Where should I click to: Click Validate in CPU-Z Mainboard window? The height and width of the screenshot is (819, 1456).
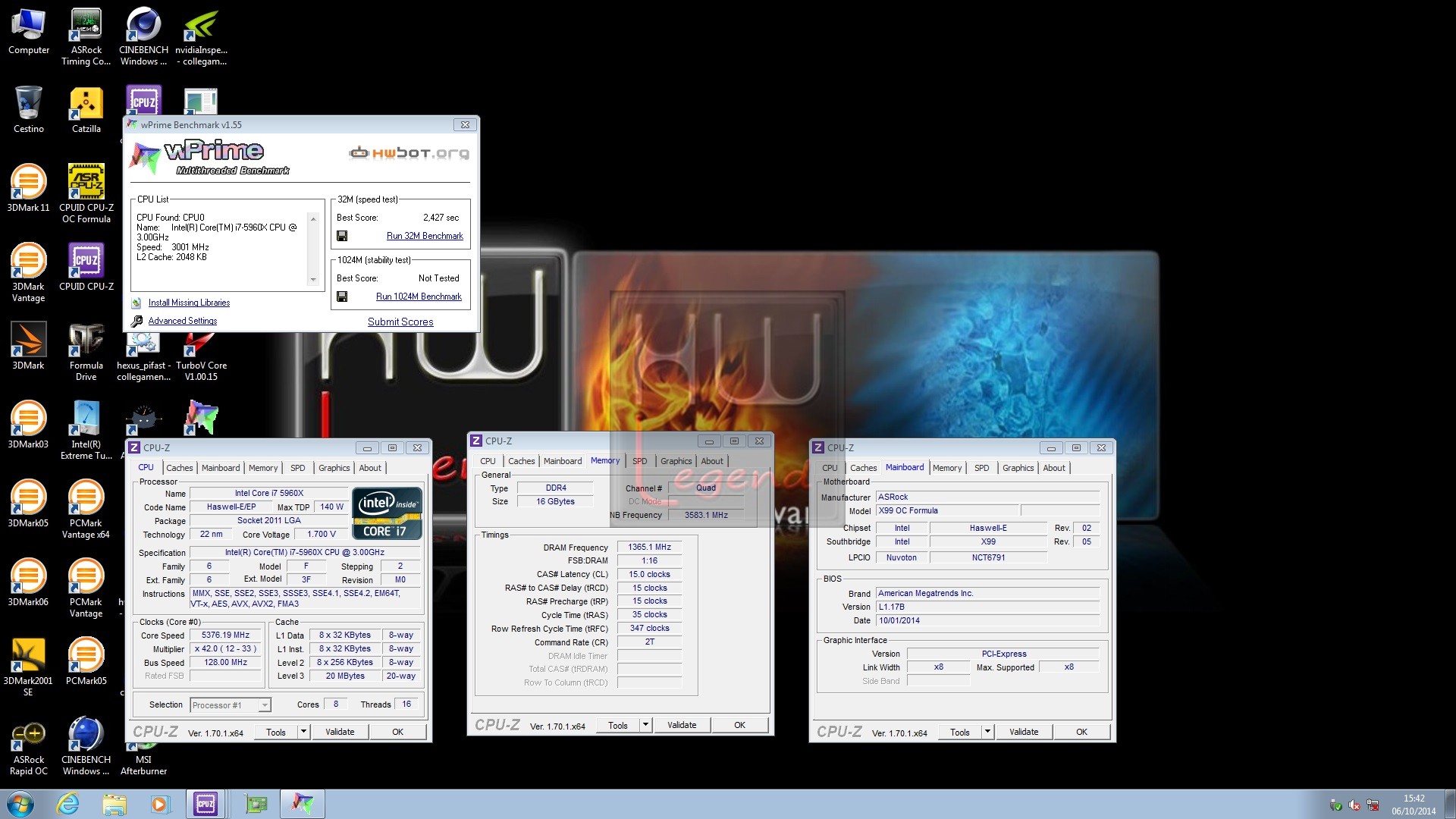tap(1024, 732)
